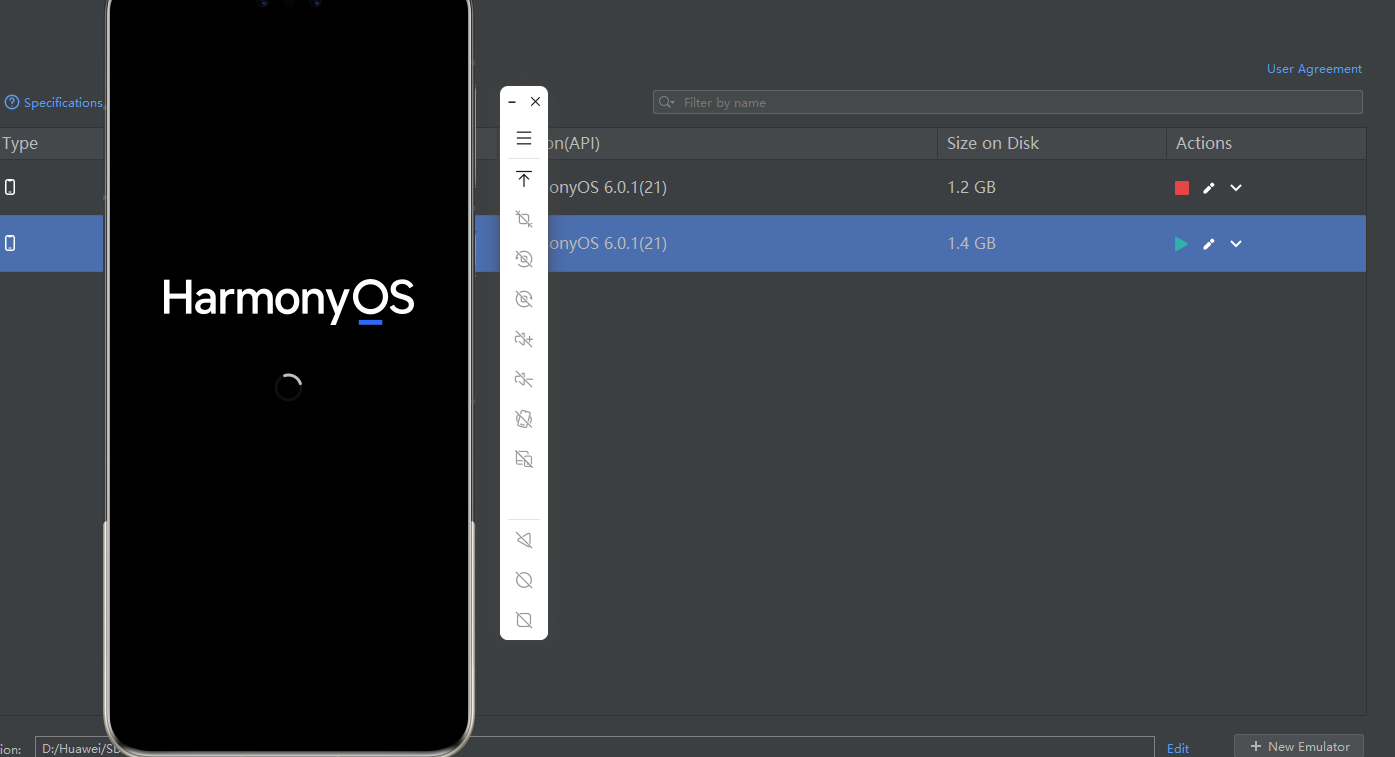1395x757 pixels.
Task: Click the New Emulator button
Action: click(x=1299, y=746)
